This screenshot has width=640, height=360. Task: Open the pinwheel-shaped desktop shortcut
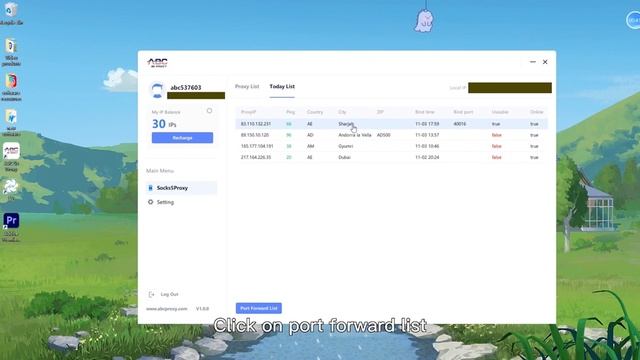pyautogui.click(x=11, y=187)
